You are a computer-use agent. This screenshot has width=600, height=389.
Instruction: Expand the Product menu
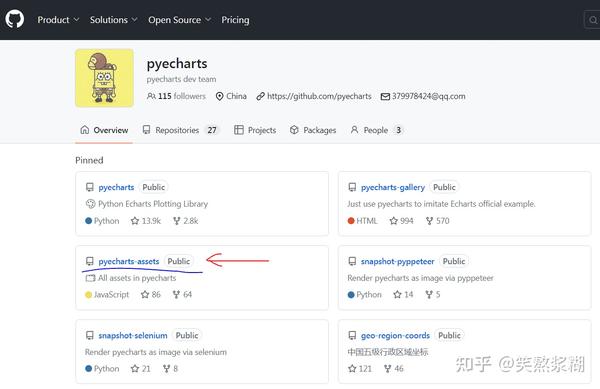(58, 20)
